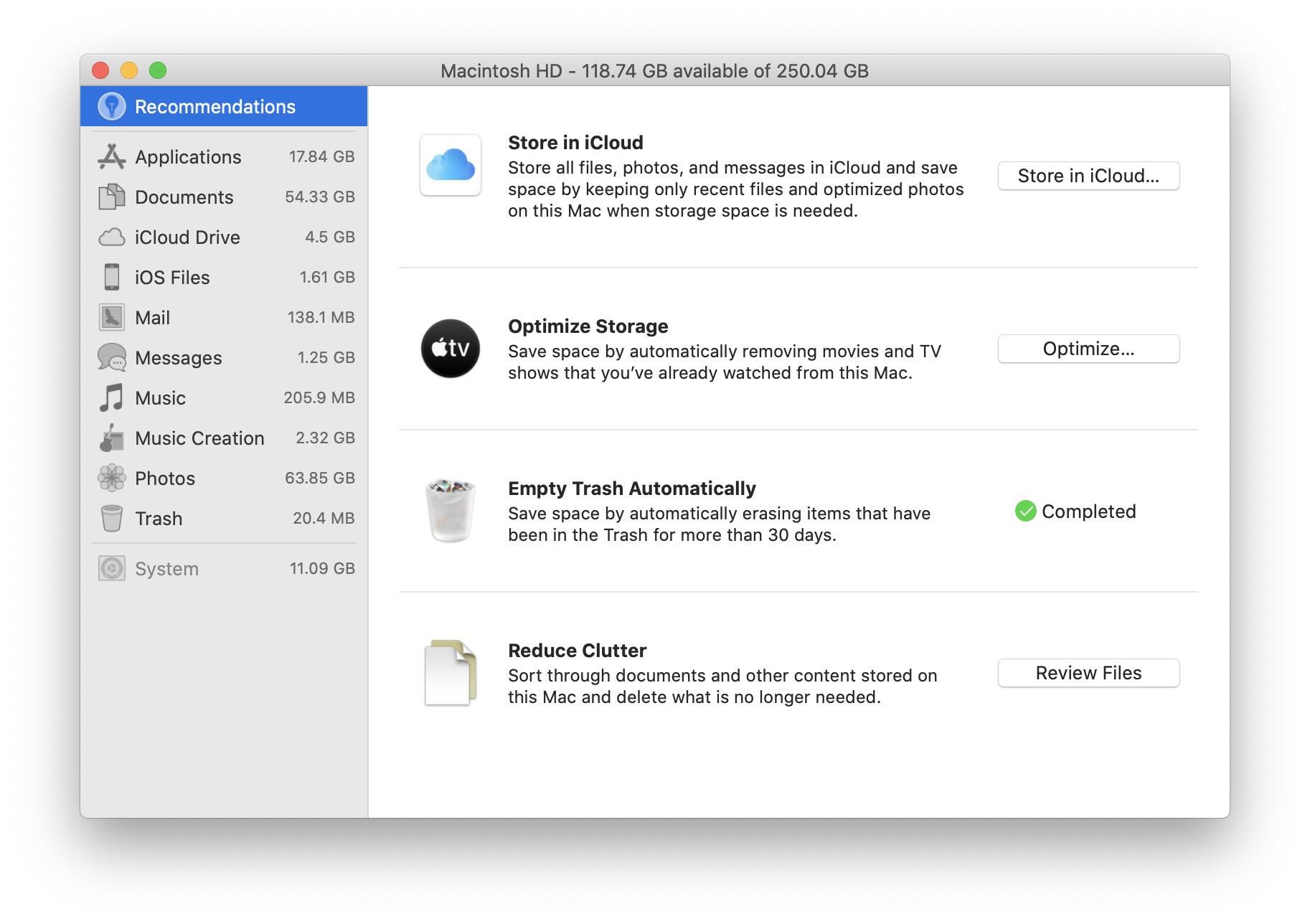The height and width of the screenshot is (924, 1310).
Task: Click the Music note icon
Action: pyautogui.click(x=112, y=397)
